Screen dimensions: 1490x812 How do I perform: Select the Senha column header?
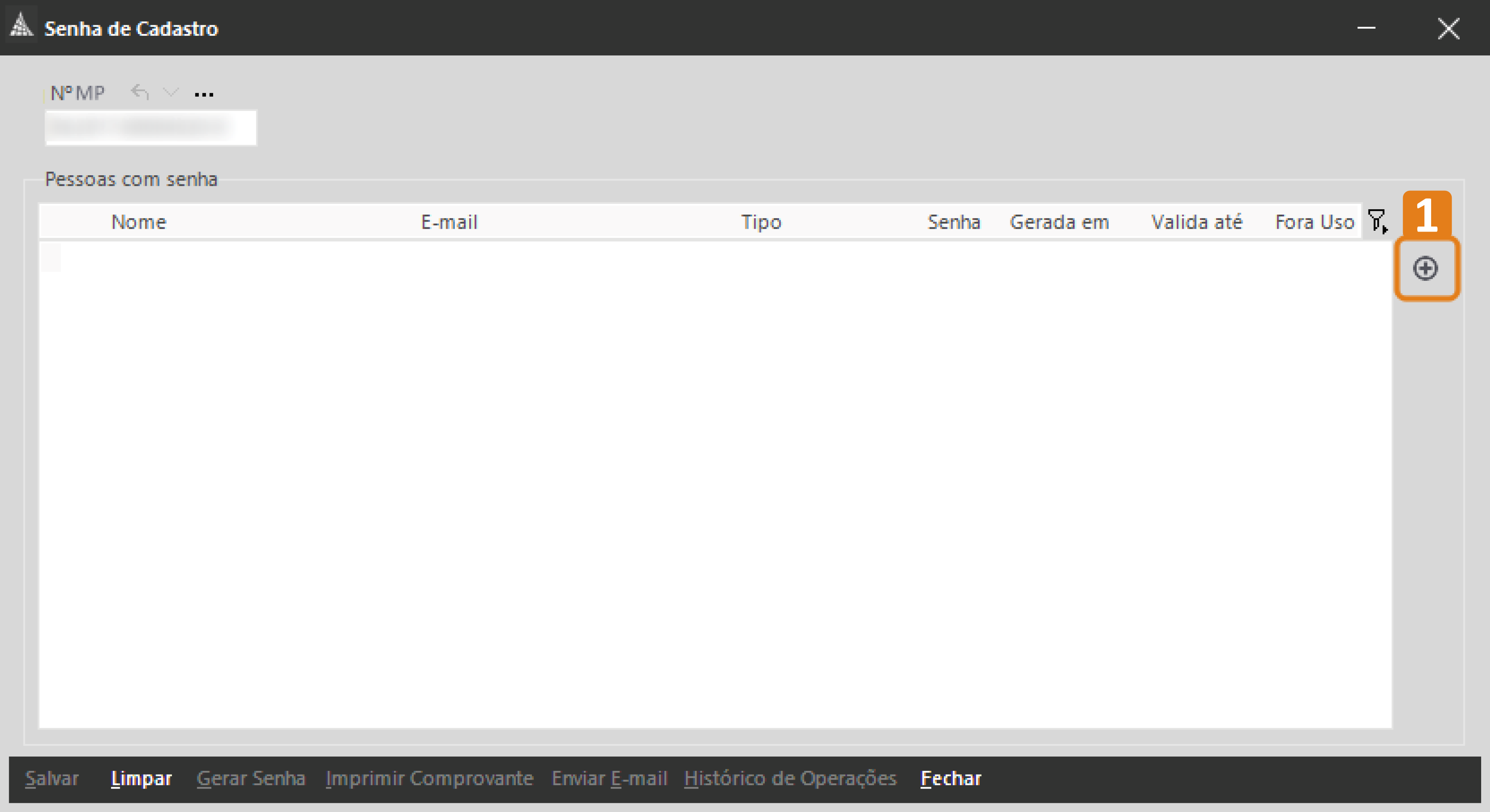[x=954, y=222]
